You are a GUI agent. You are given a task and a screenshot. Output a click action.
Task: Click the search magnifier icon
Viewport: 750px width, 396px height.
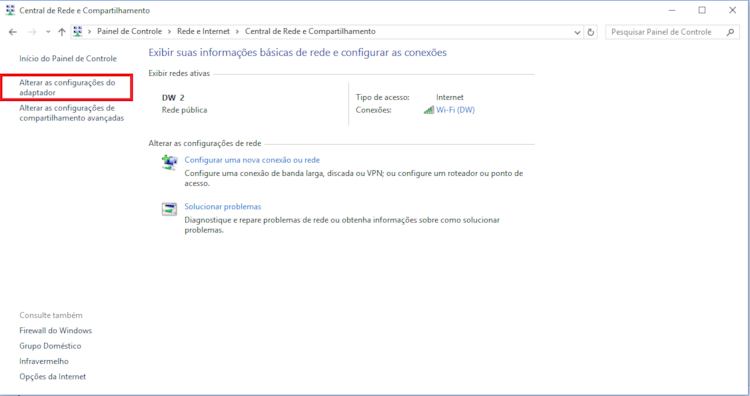pos(730,32)
